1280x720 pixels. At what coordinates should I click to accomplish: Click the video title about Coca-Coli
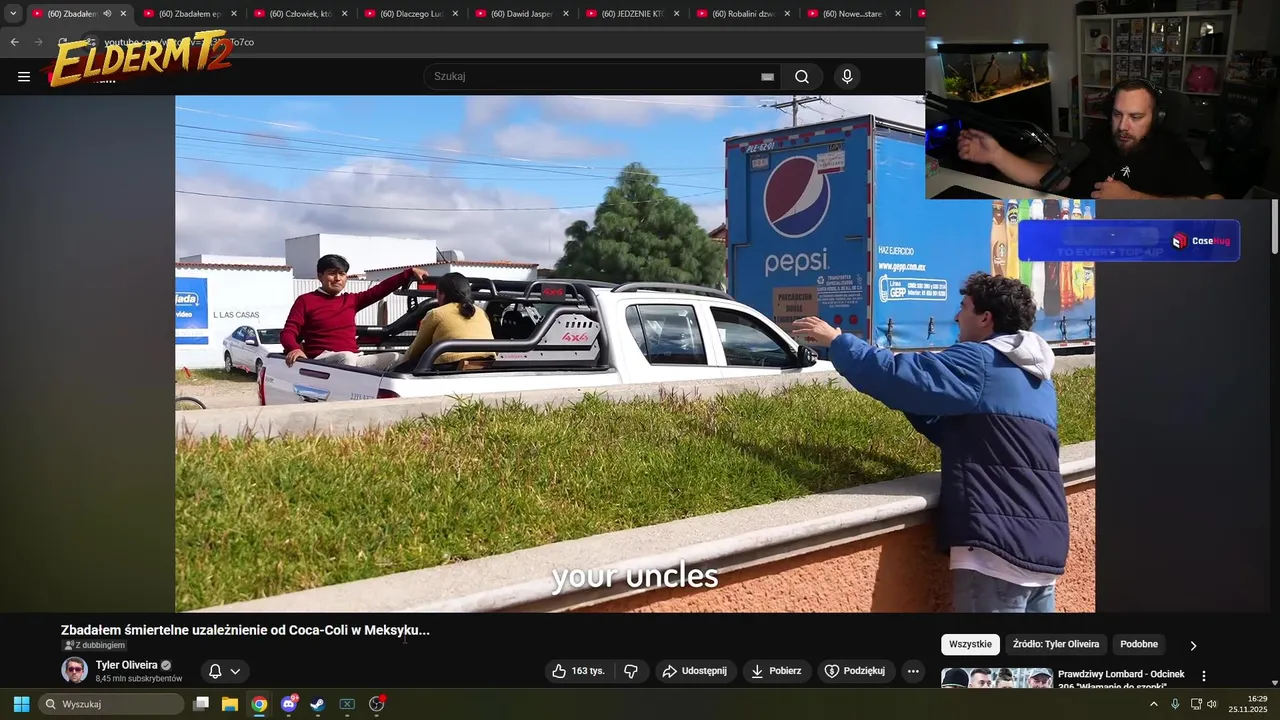coord(245,630)
